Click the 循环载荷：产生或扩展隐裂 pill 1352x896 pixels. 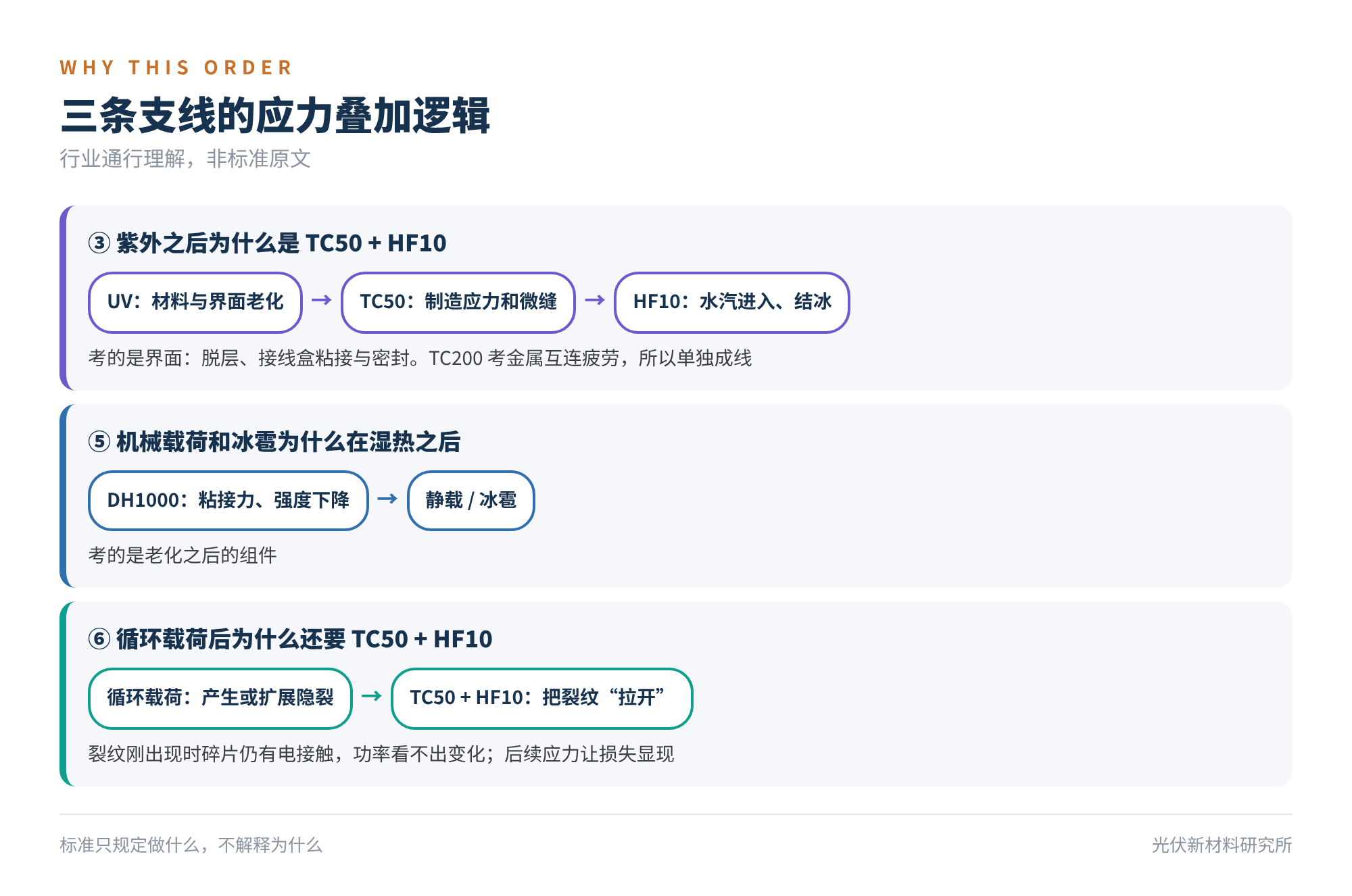click(x=220, y=698)
